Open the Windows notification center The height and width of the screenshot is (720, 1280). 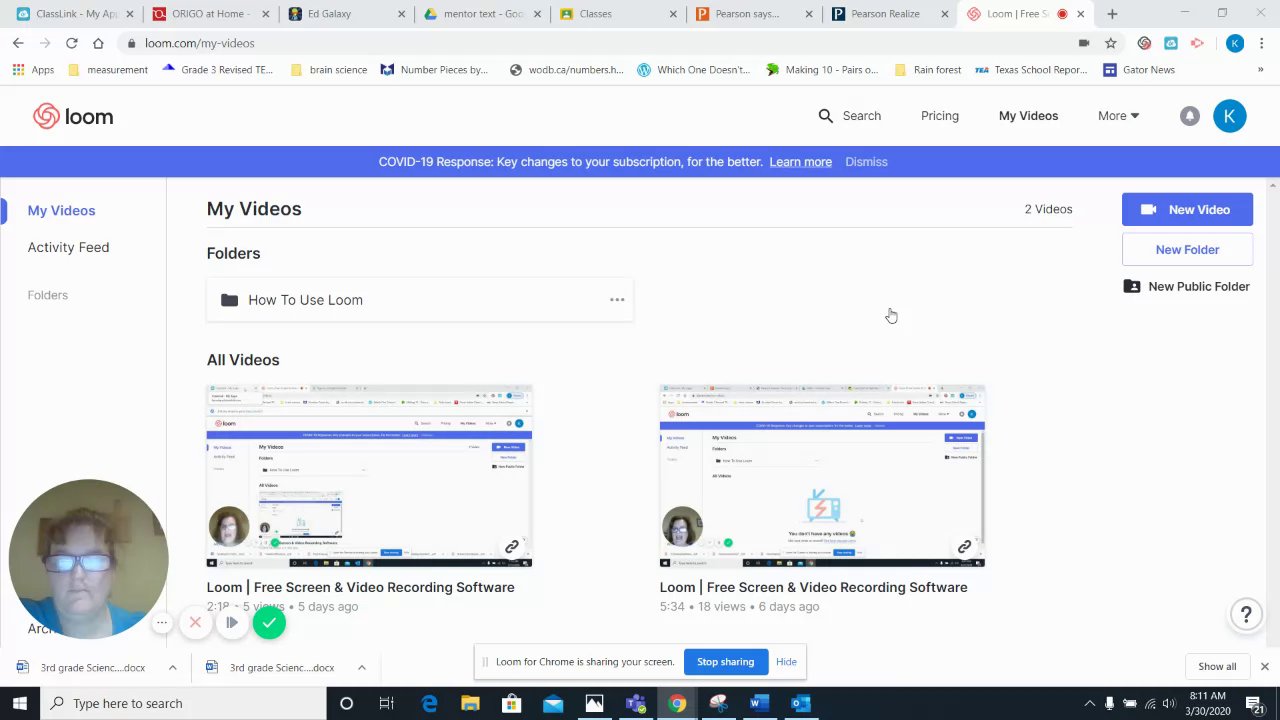pyautogui.click(x=1254, y=703)
